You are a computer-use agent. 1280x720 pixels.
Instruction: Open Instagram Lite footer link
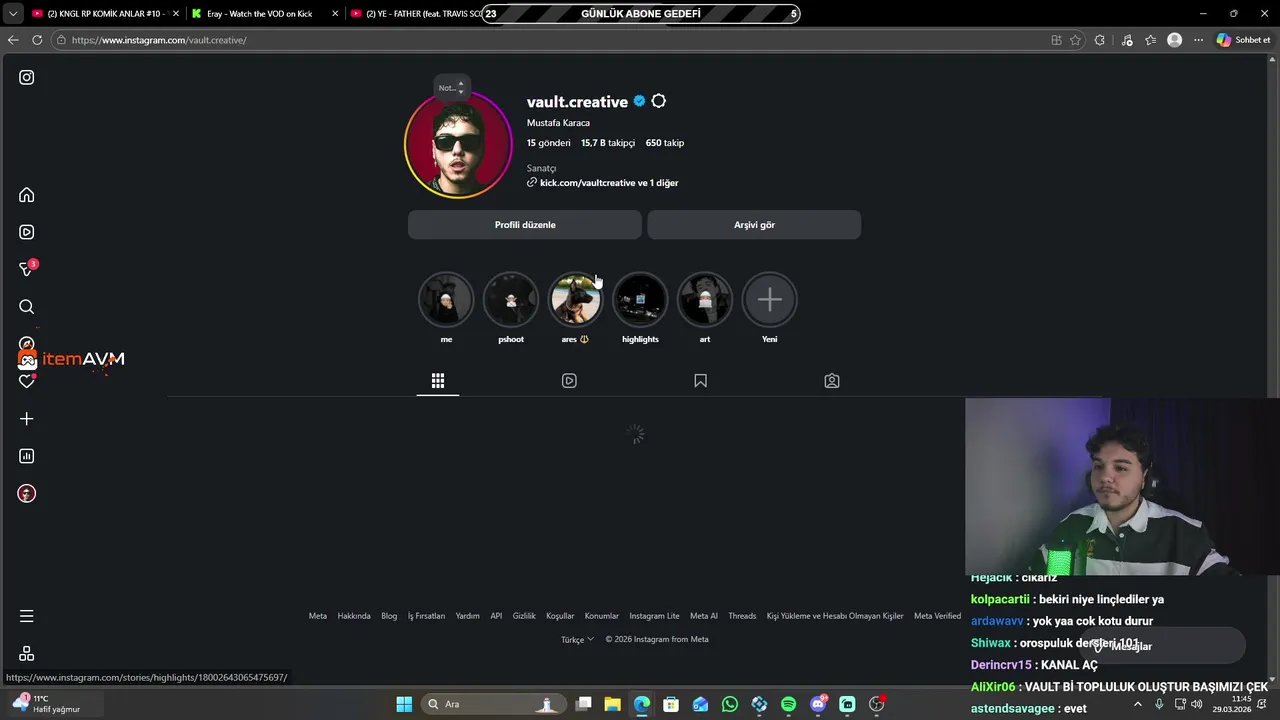654,616
